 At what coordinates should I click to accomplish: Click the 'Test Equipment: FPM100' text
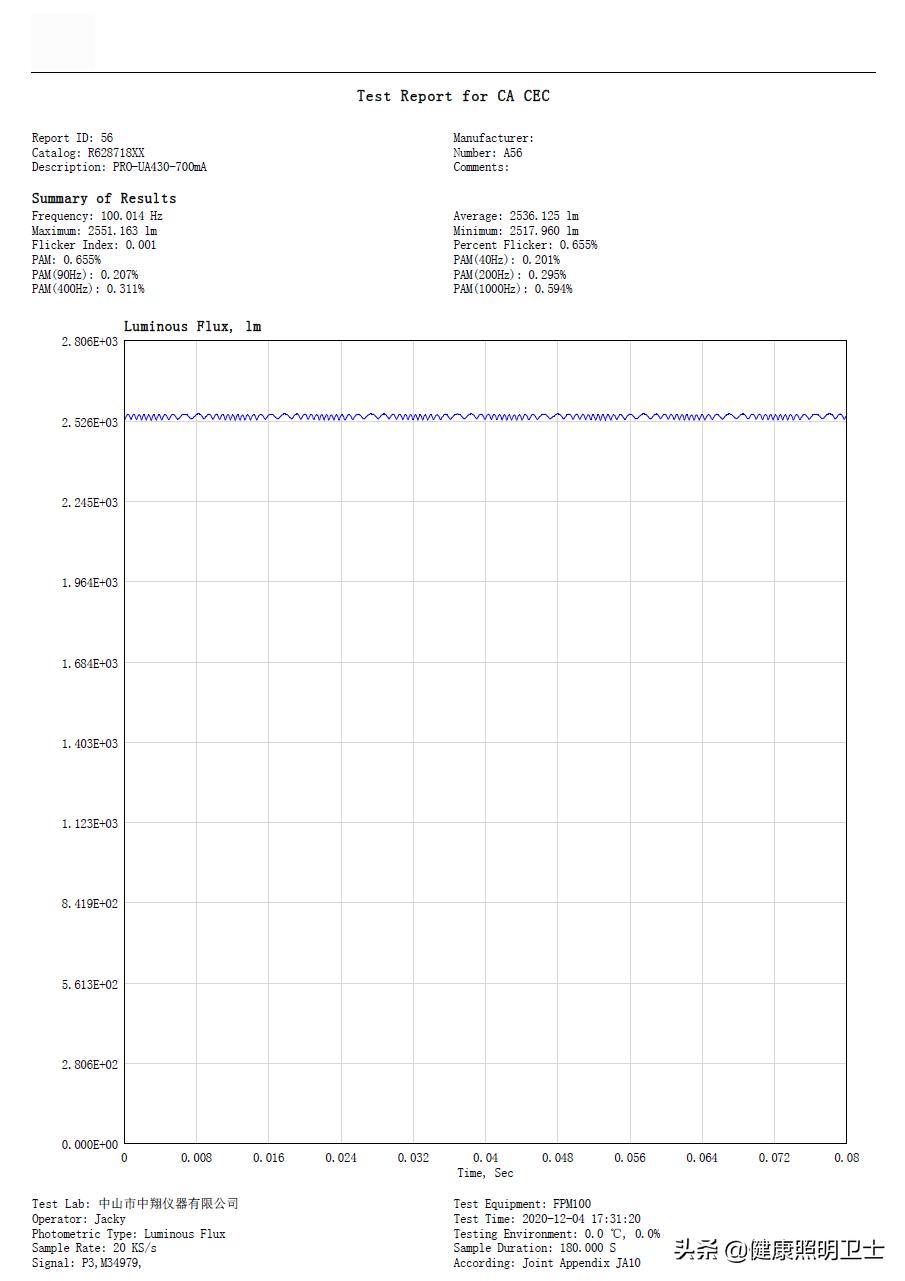(x=522, y=1204)
